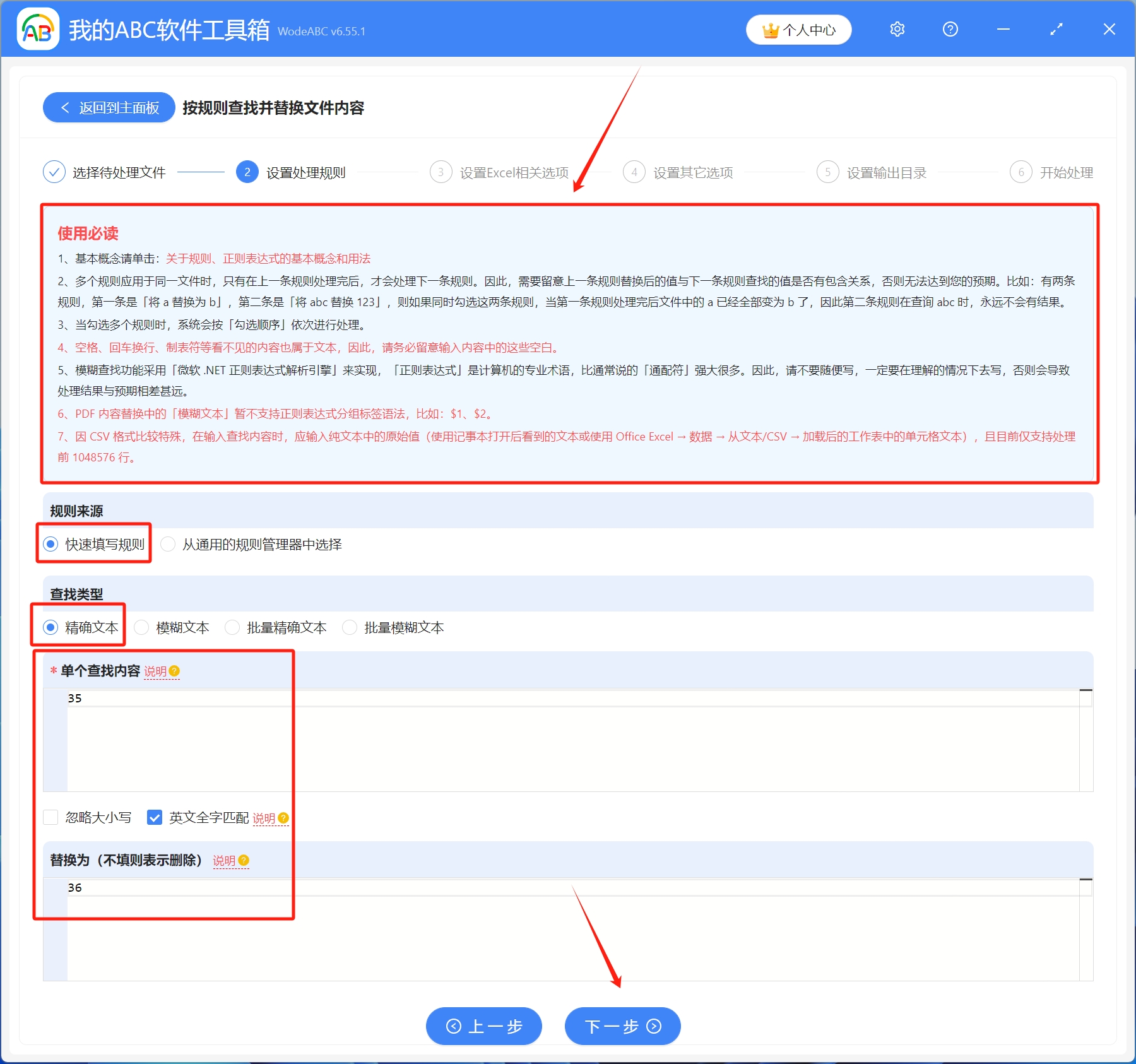Select 从通用的规则管理器中选择 option
This screenshot has height=1064, width=1136.
point(167,544)
